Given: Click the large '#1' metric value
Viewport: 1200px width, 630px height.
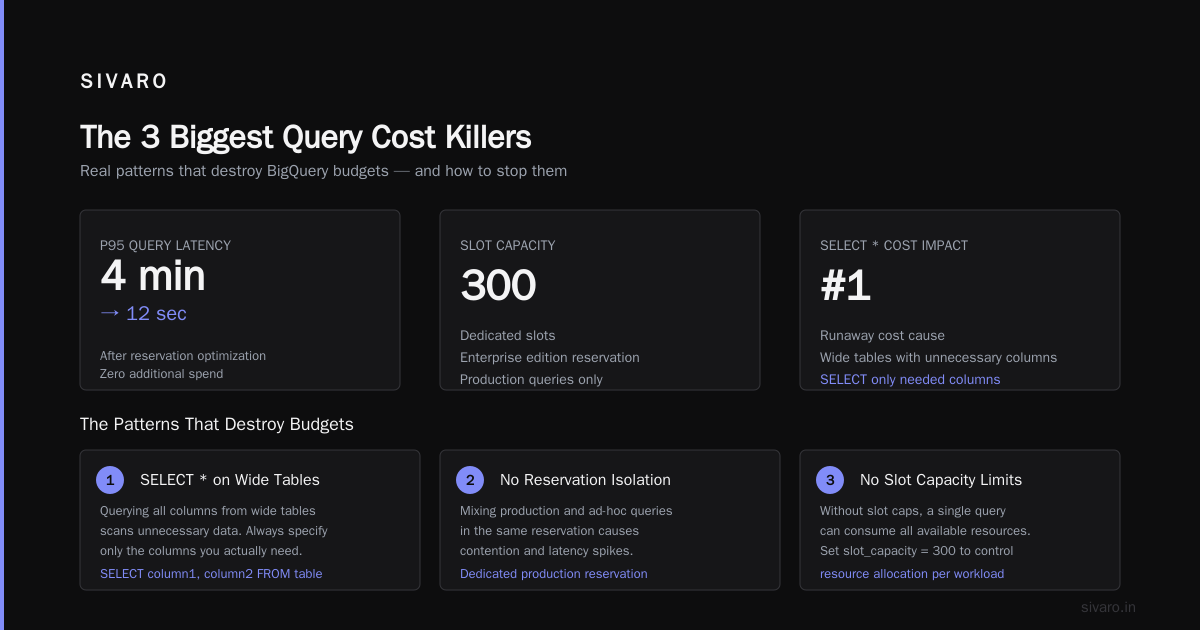Looking at the screenshot, I should [x=846, y=286].
